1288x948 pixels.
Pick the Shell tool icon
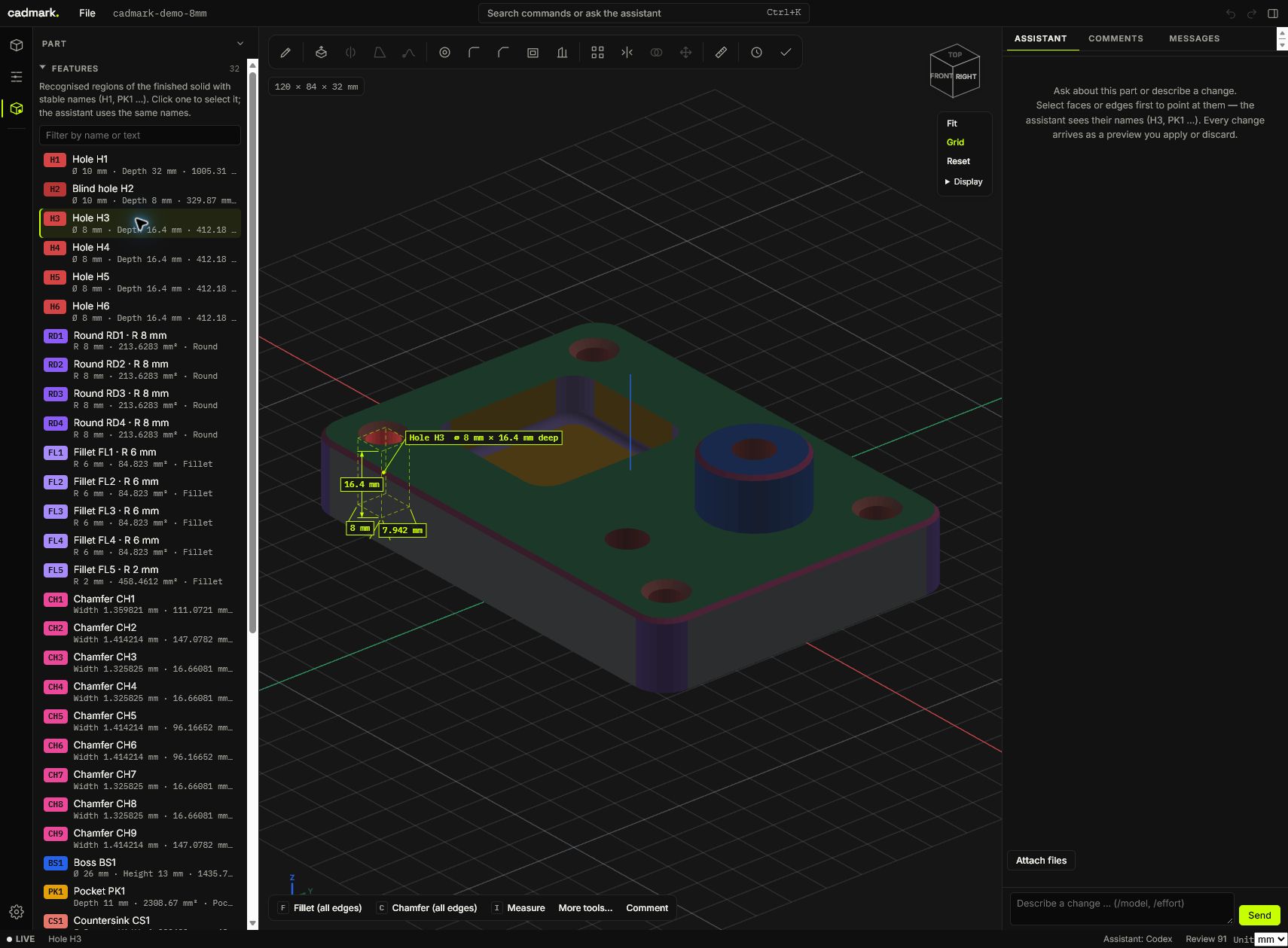tap(533, 53)
